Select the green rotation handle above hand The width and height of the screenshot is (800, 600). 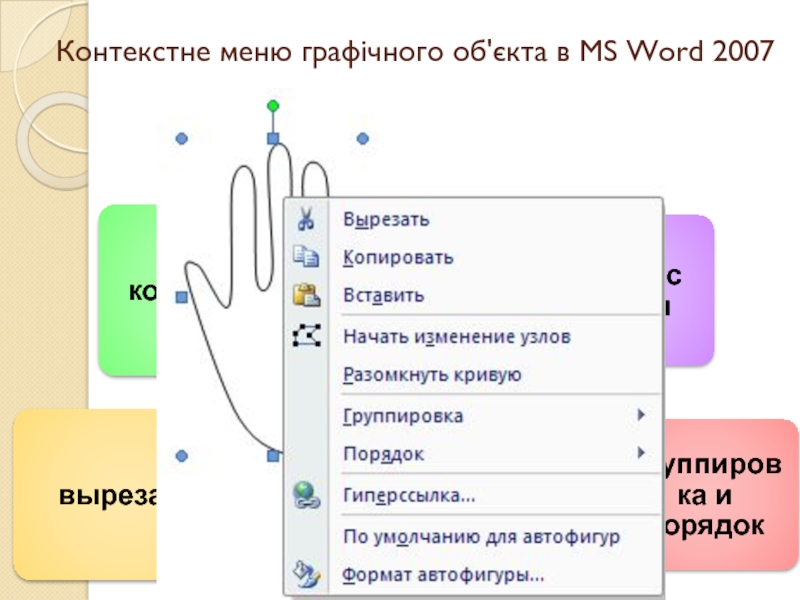point(272,105)
